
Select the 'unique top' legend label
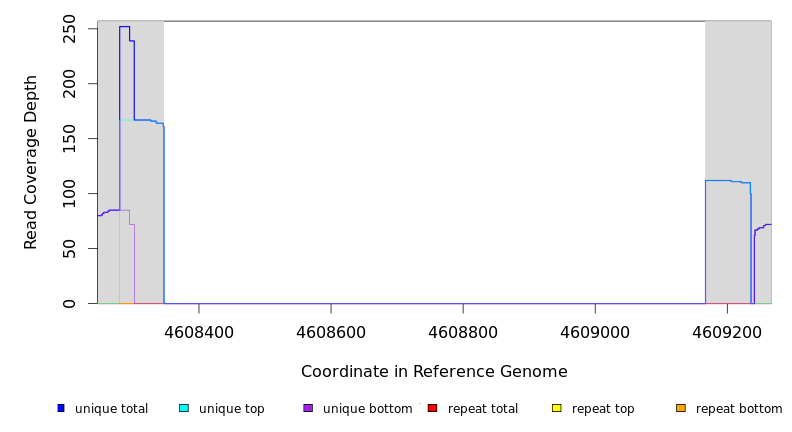231,409
